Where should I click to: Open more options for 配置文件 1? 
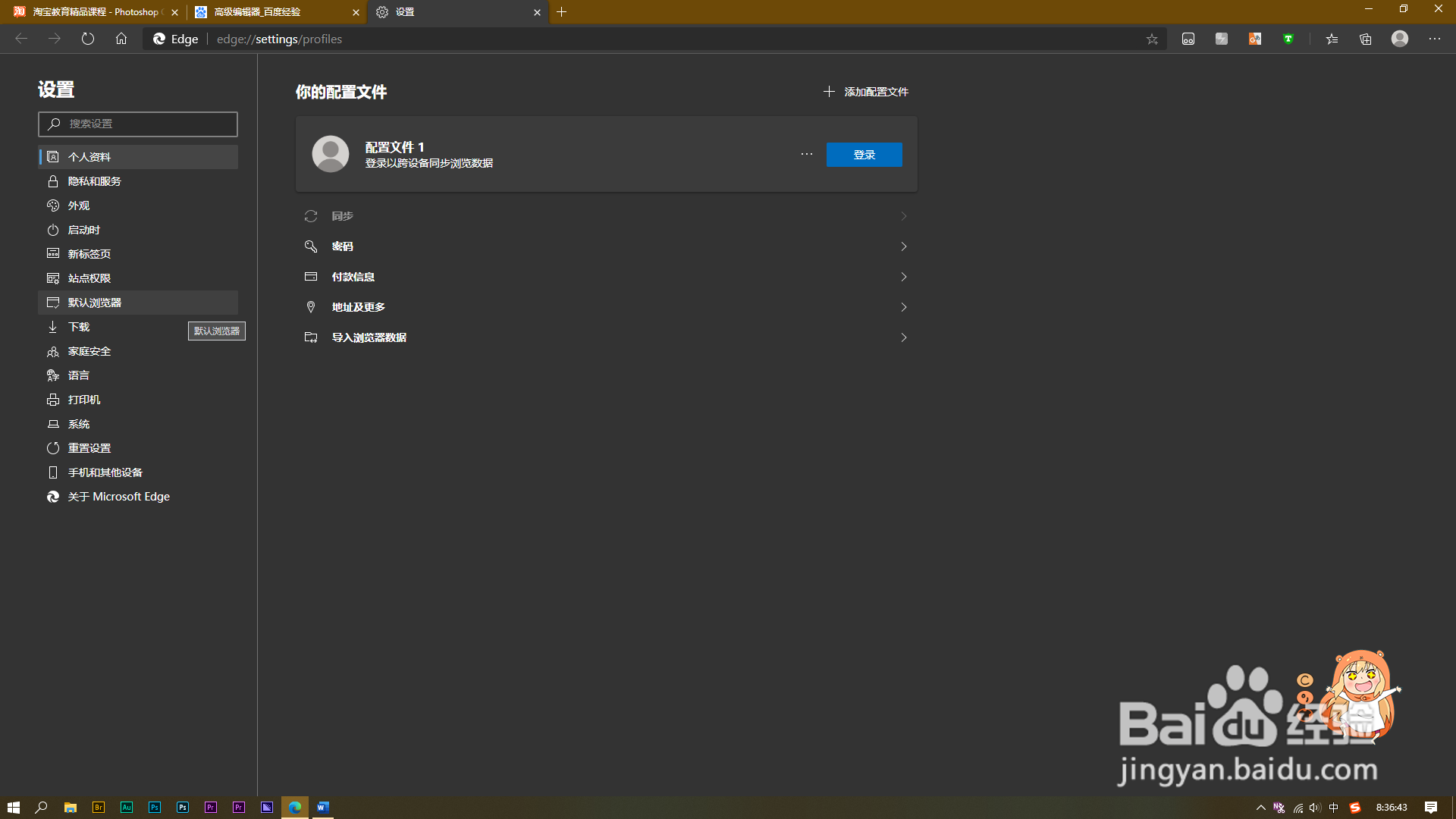click(x=806, y=154)
